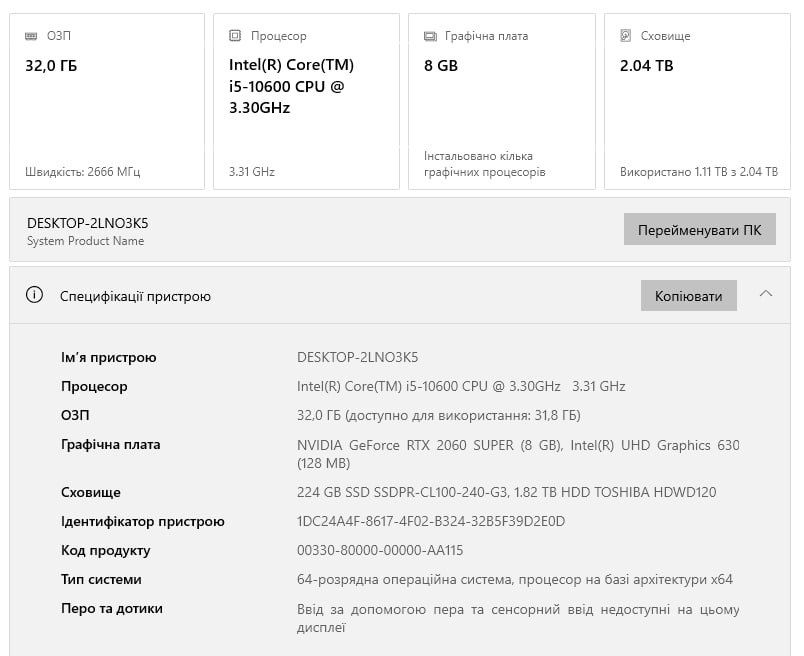Select the Код продукту value 00330-80000-00000-AA115
804x656 pixels.
pos(380,550)
